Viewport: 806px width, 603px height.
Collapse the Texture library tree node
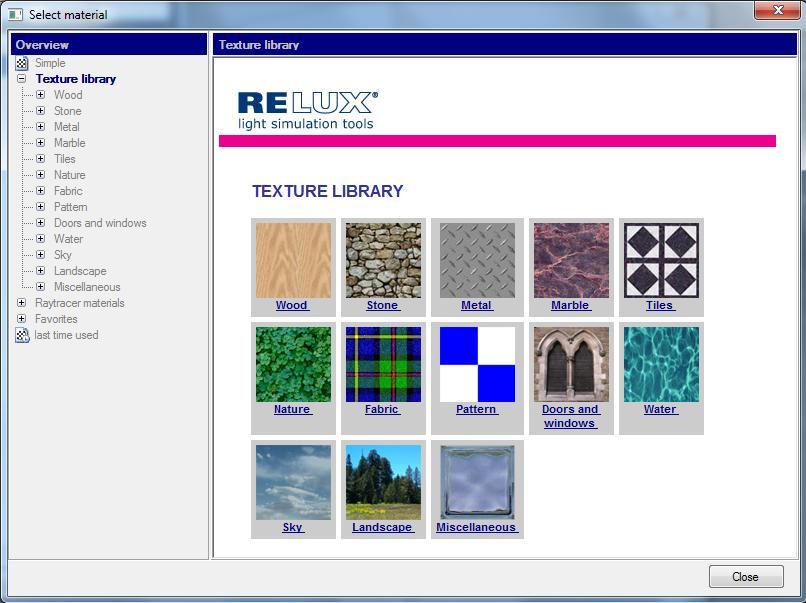pyautogui.click(x=22, y=79)
